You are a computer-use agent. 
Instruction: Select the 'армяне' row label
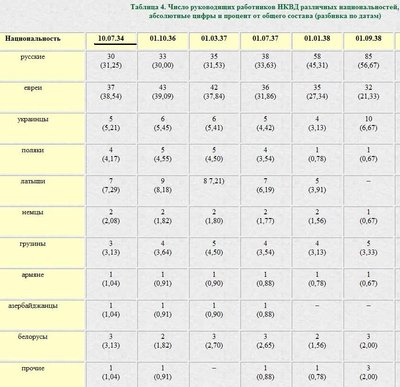pos(33,275)
